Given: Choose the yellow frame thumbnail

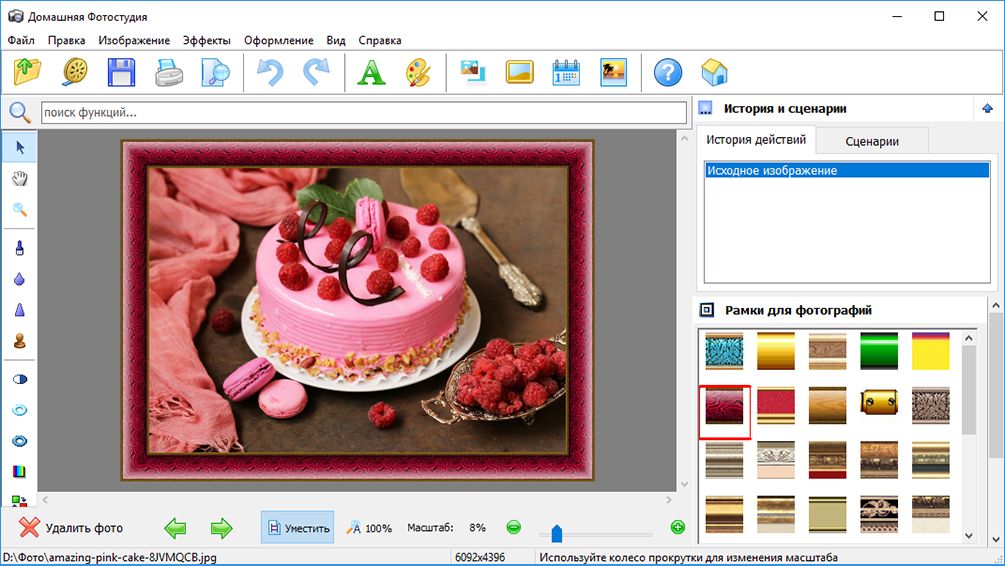Looking at the screenshot, I should [x=931, y=351].
